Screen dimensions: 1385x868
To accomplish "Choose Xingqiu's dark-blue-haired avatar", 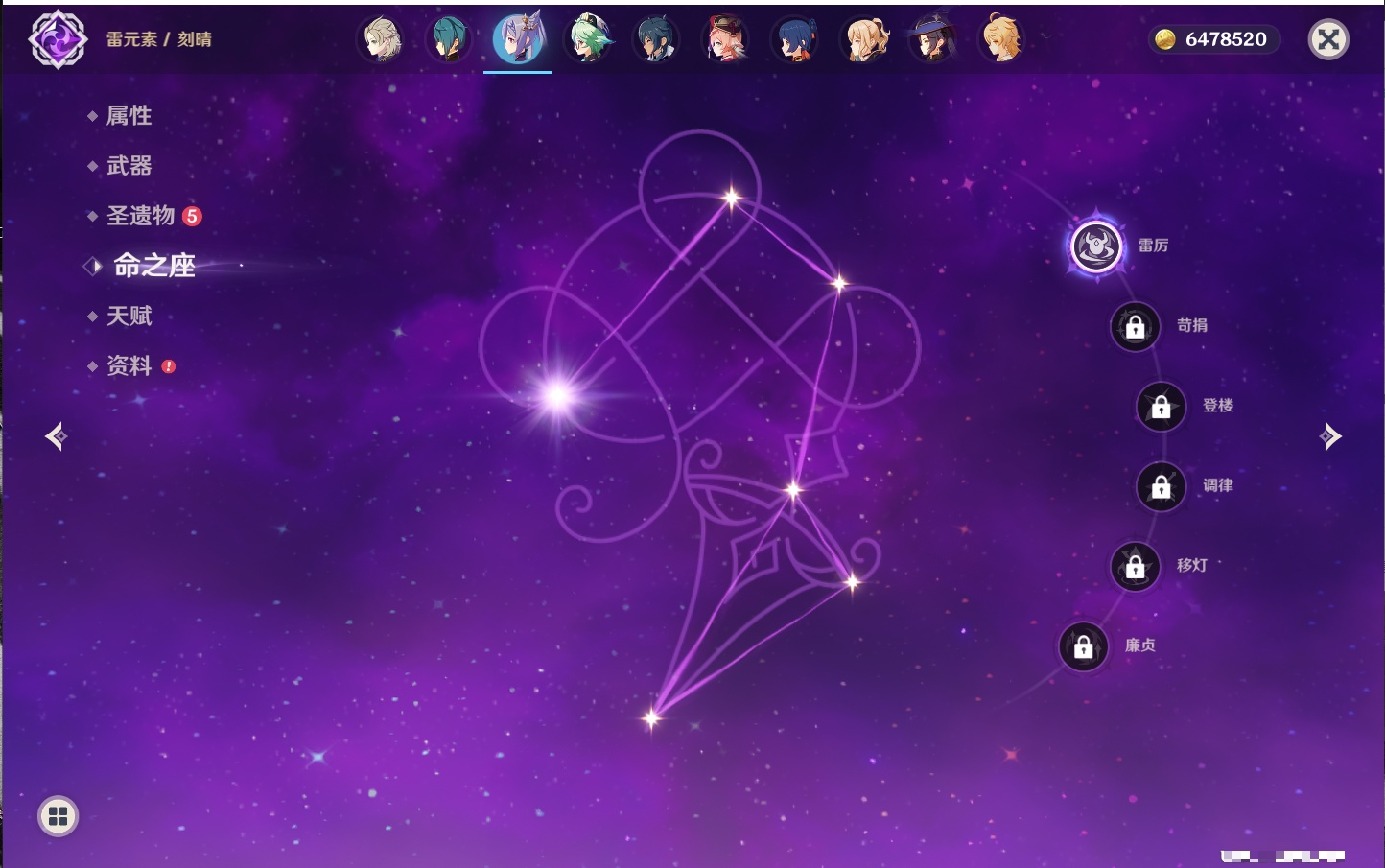I will point(794,39).
